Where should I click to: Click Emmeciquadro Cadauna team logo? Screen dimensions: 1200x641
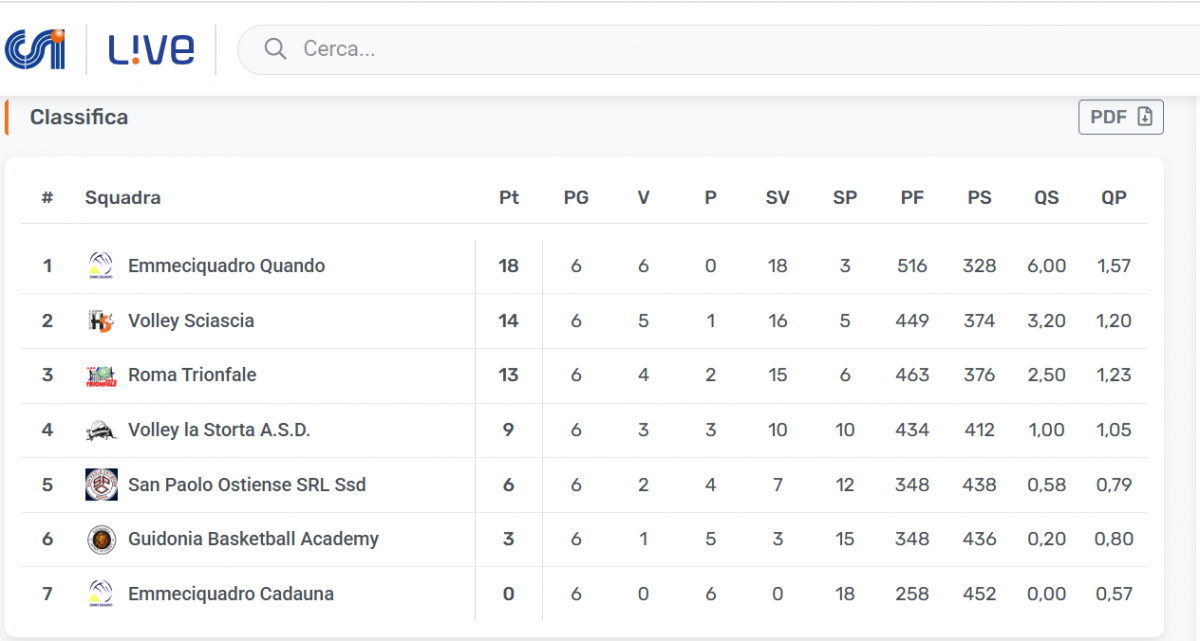(x=101, y=594)
